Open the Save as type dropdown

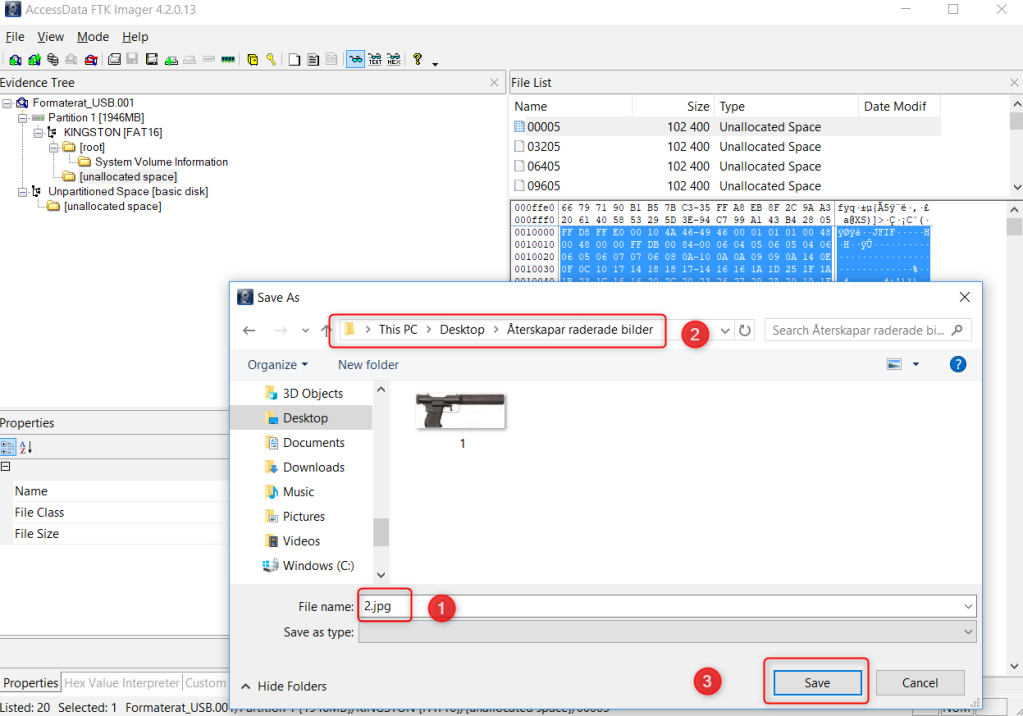point(667,632)
